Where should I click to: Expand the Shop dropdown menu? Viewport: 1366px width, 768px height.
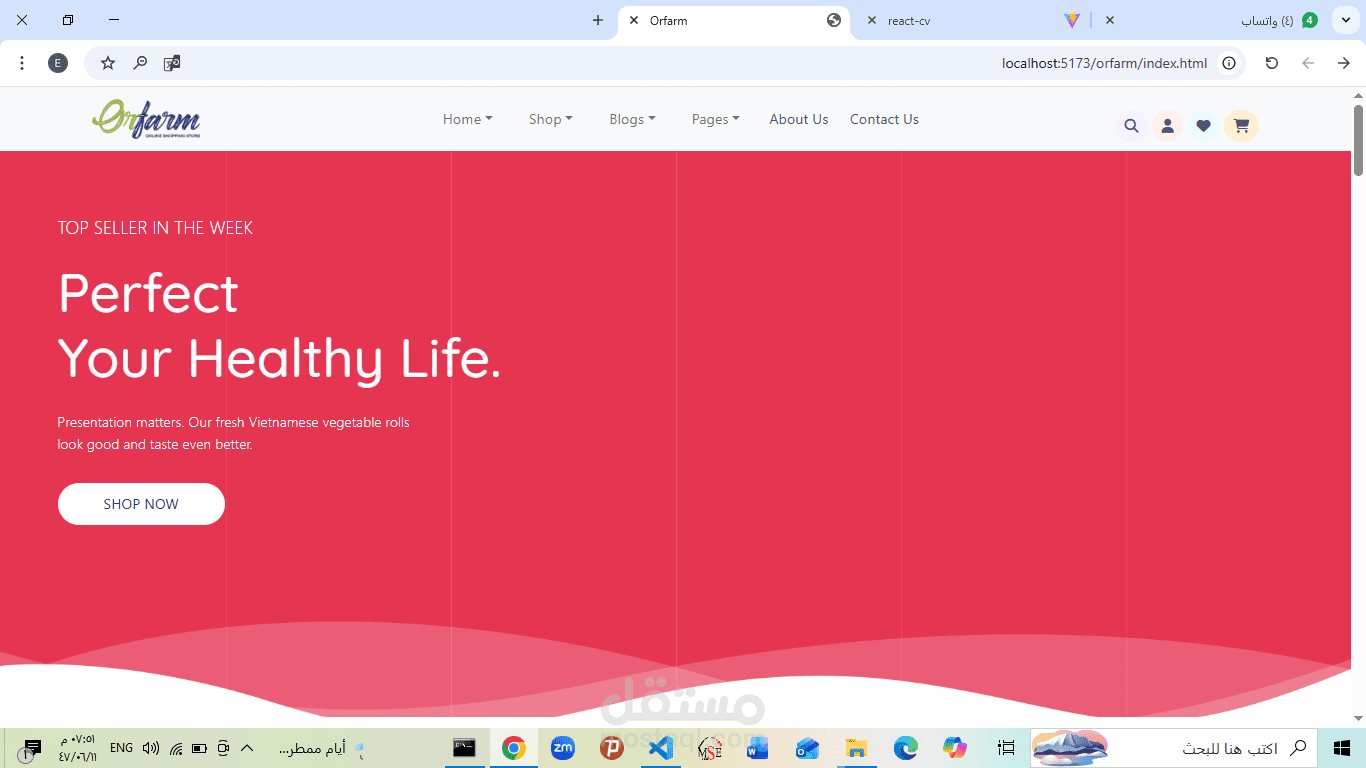[551, 119]
